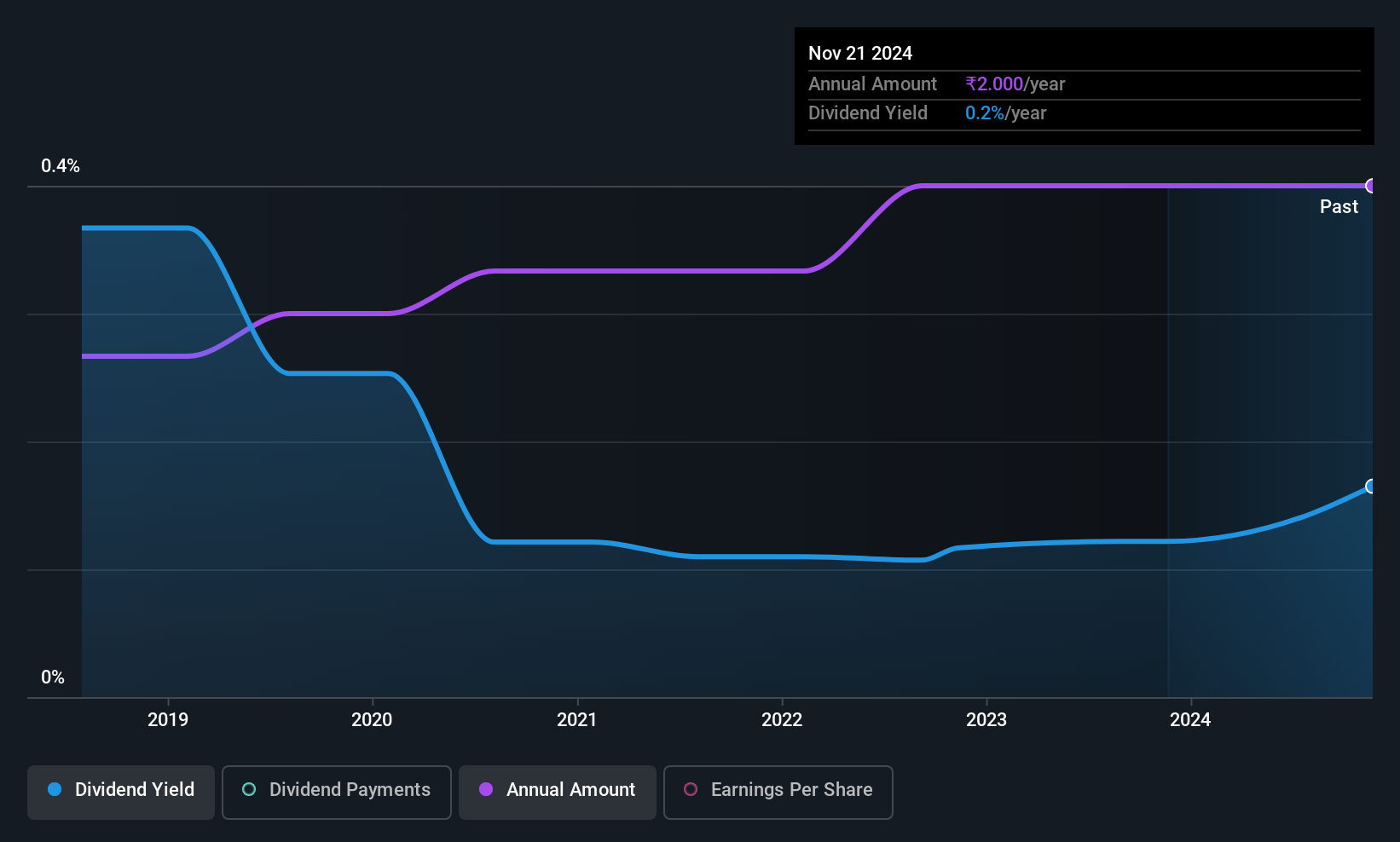Click the 2023 x-axis label
The width and height of the screenshot is (1400, 842).
(x=986, y=719)
